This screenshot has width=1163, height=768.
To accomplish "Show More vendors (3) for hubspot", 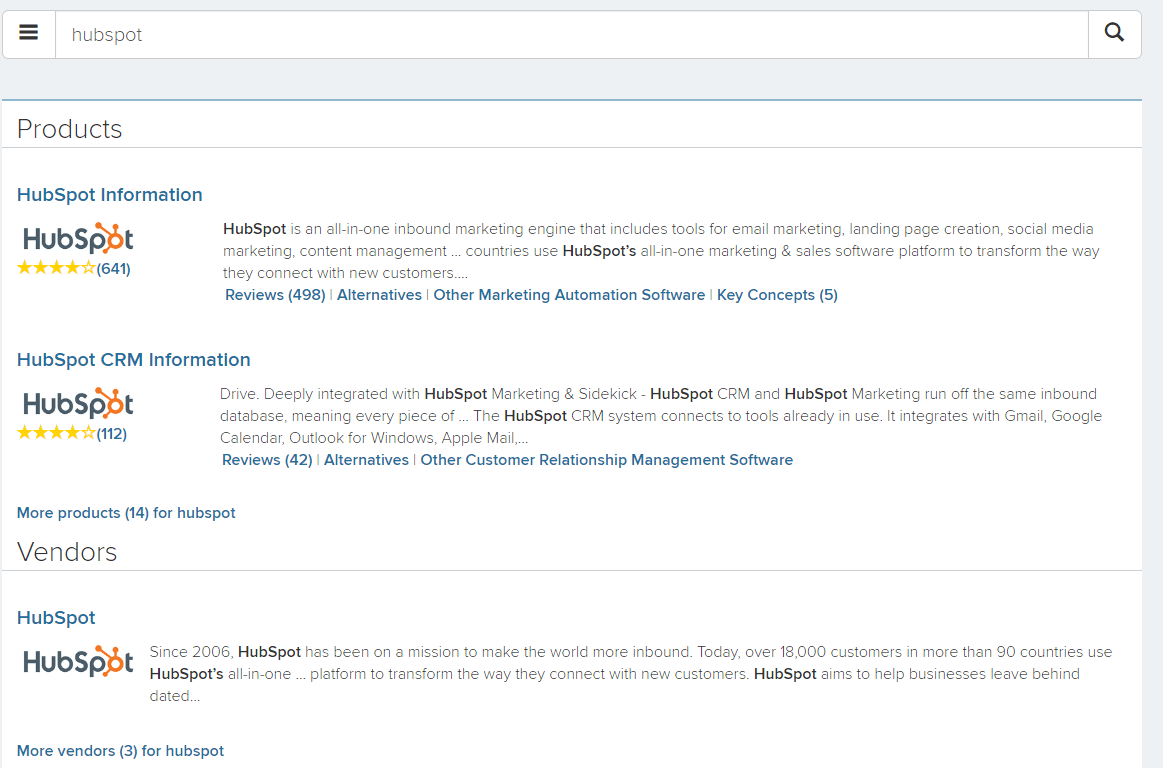I will click(x=120, y=751).
